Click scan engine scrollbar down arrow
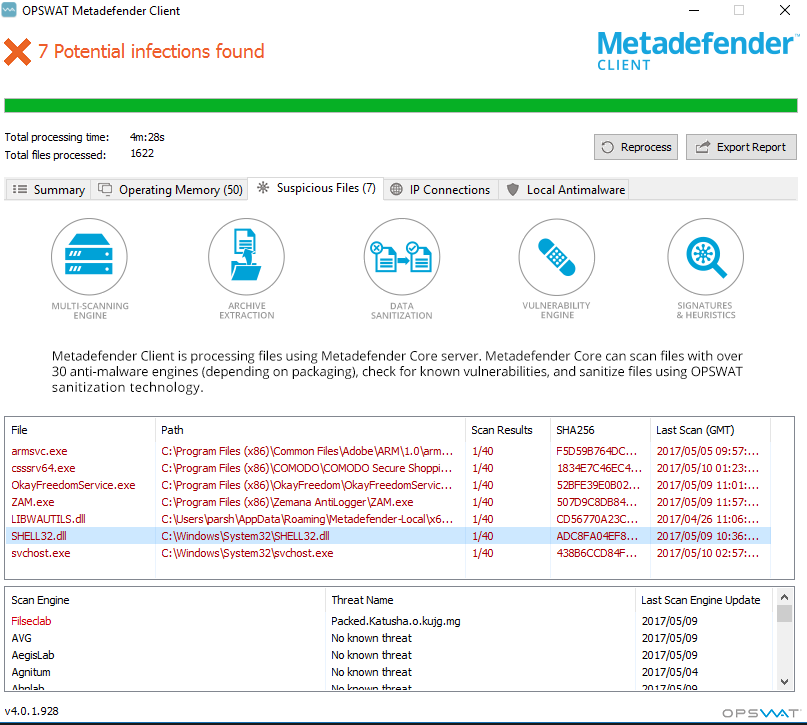The image size is (807, 725). point(784,682)
